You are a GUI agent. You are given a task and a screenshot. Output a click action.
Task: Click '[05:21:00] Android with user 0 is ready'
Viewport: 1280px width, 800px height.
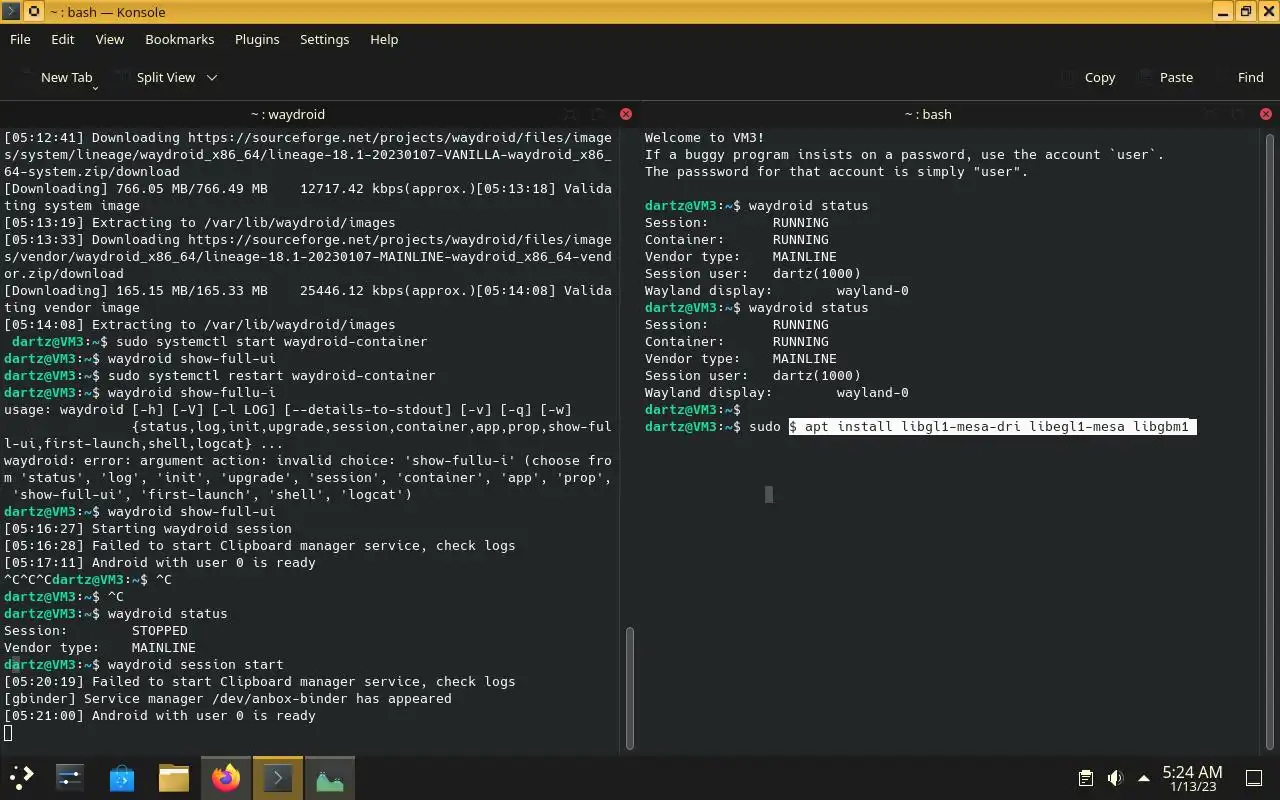click(160, 716)
